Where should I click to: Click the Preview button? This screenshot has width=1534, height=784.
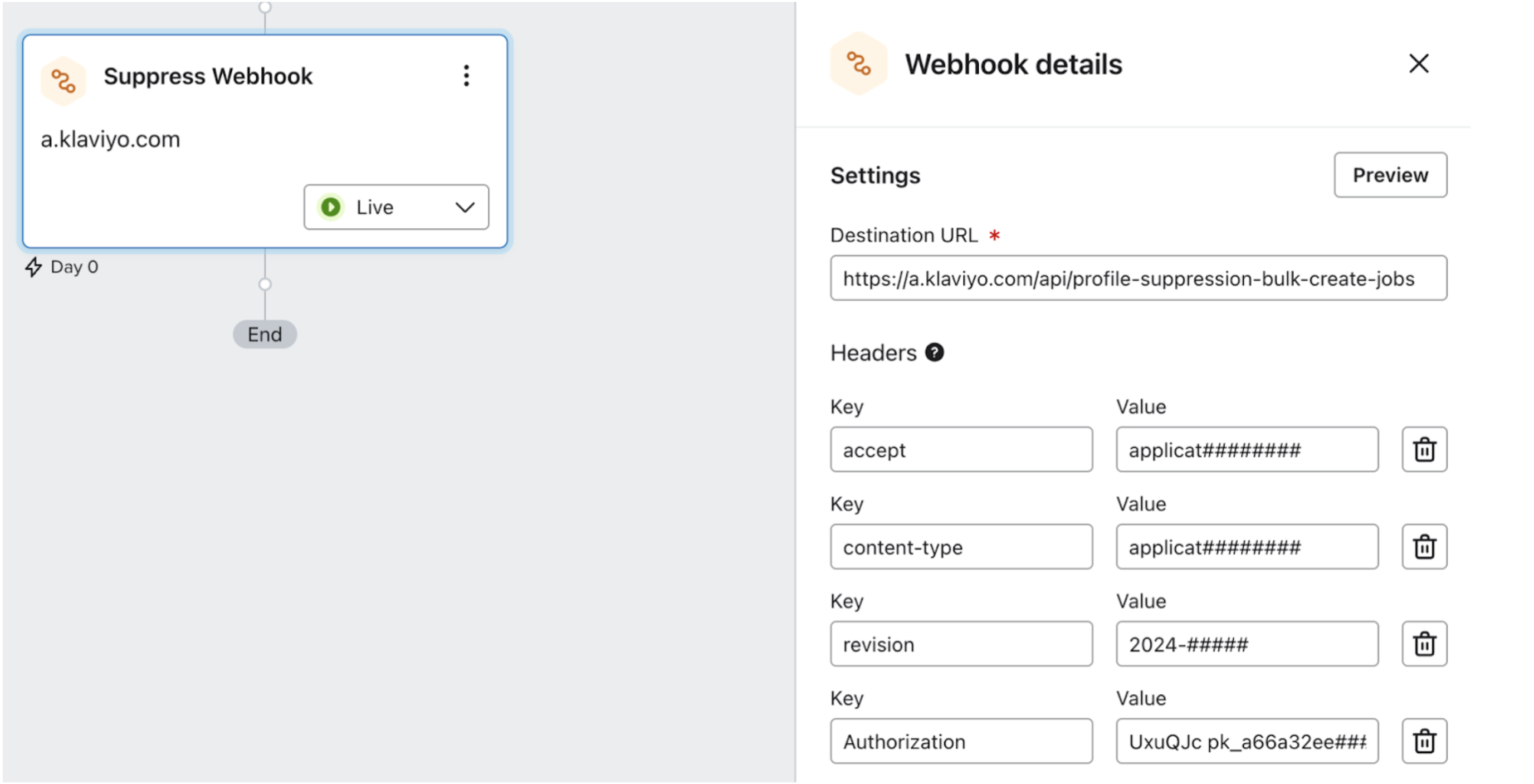click(x=1390, y=175)
